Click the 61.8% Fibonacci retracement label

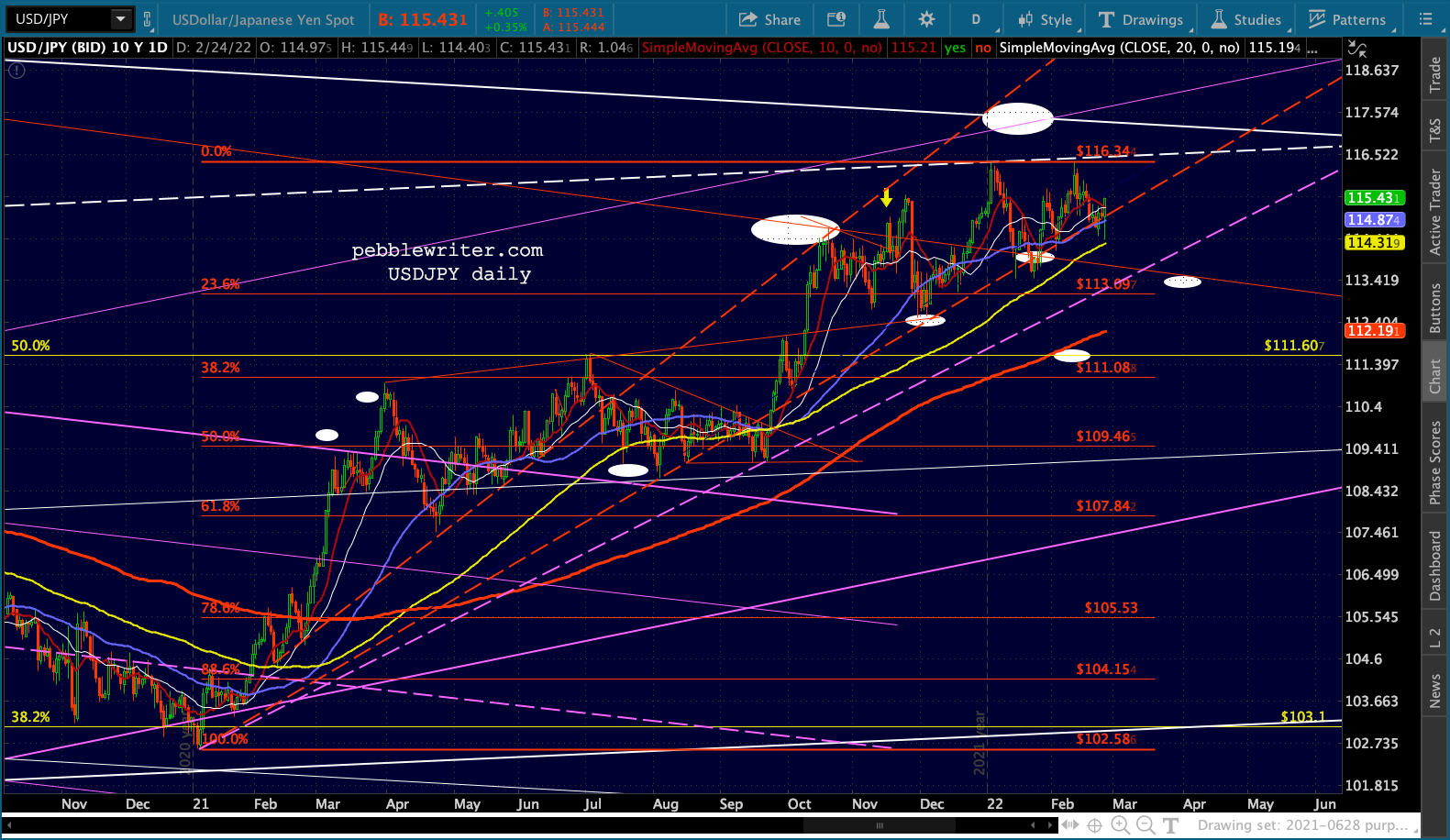click(221, 506)
